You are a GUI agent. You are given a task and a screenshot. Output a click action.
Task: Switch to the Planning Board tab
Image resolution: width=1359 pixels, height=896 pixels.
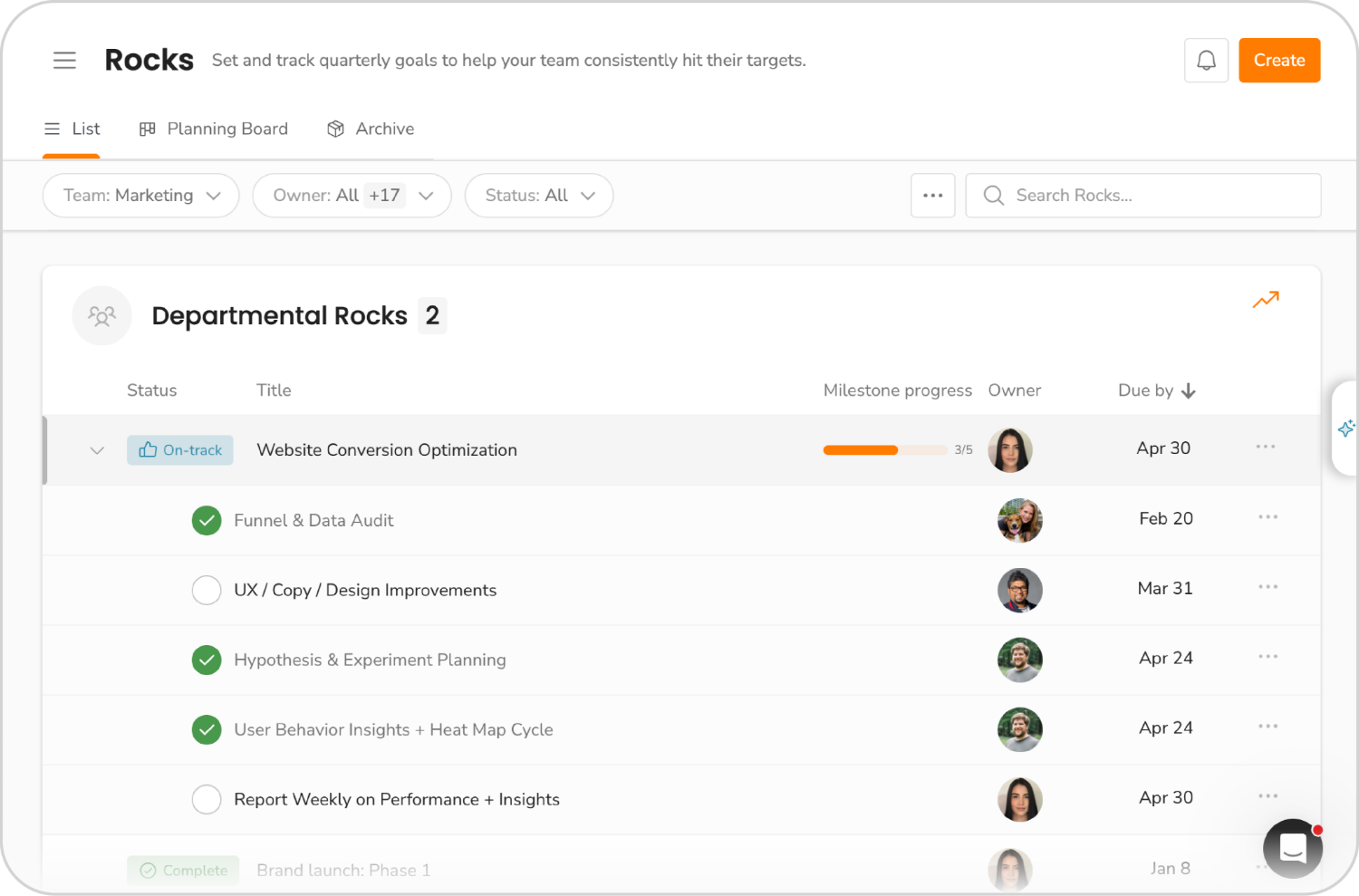pyautogui.click(x=214, y=129)
